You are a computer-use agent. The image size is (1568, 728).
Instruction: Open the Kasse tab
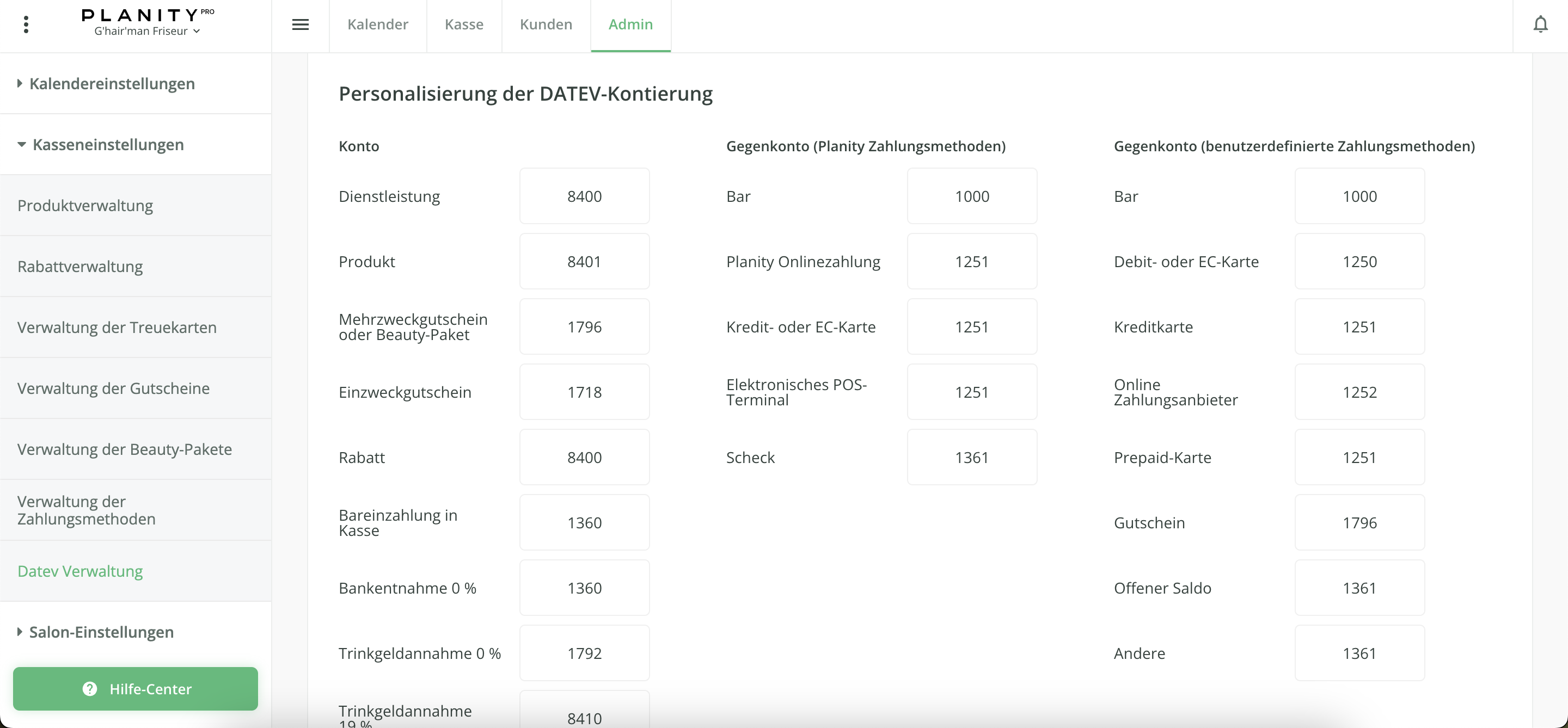[464, 24]
